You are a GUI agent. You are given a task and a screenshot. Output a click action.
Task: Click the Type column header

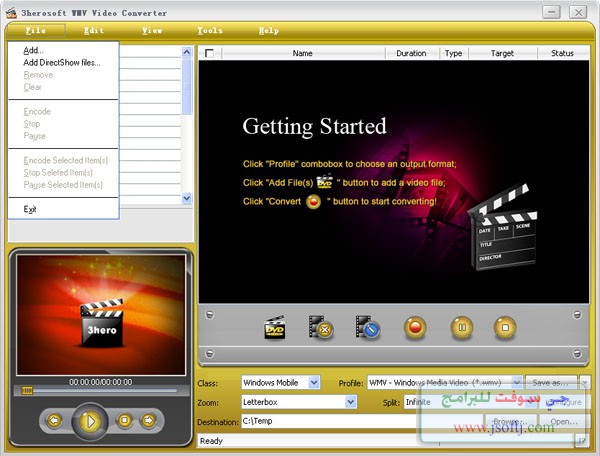[453, 53]
